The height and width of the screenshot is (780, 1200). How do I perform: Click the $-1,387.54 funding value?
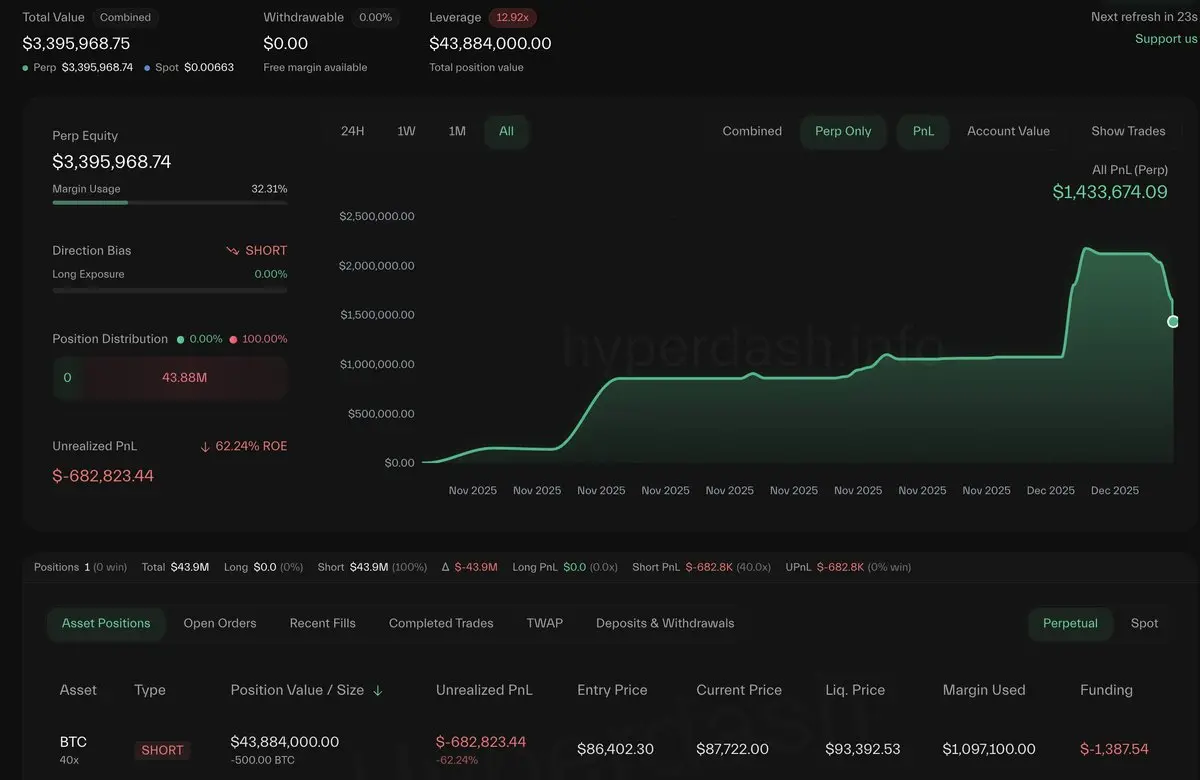coord(1114,749)
